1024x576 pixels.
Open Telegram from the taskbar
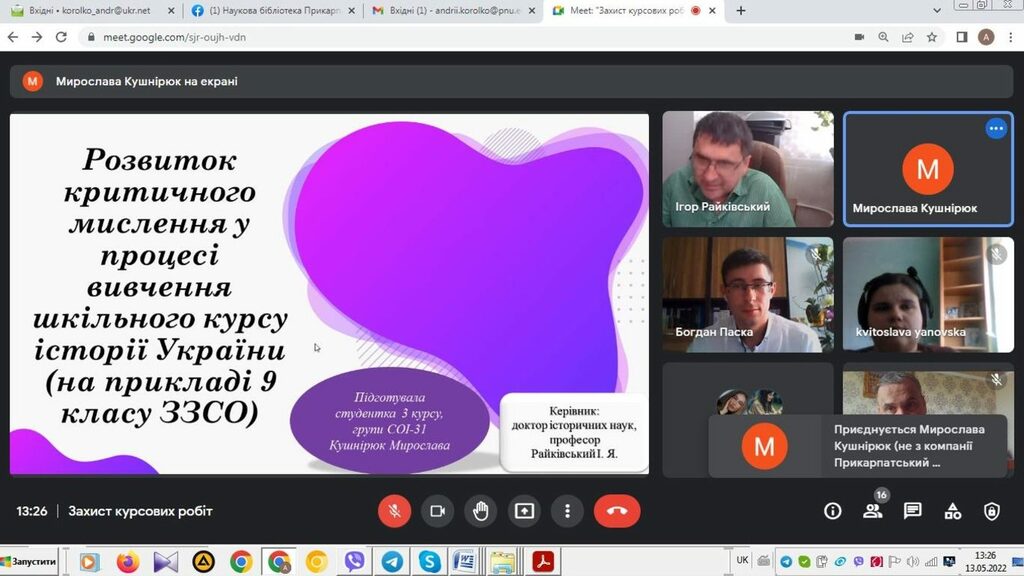point(392,561)
